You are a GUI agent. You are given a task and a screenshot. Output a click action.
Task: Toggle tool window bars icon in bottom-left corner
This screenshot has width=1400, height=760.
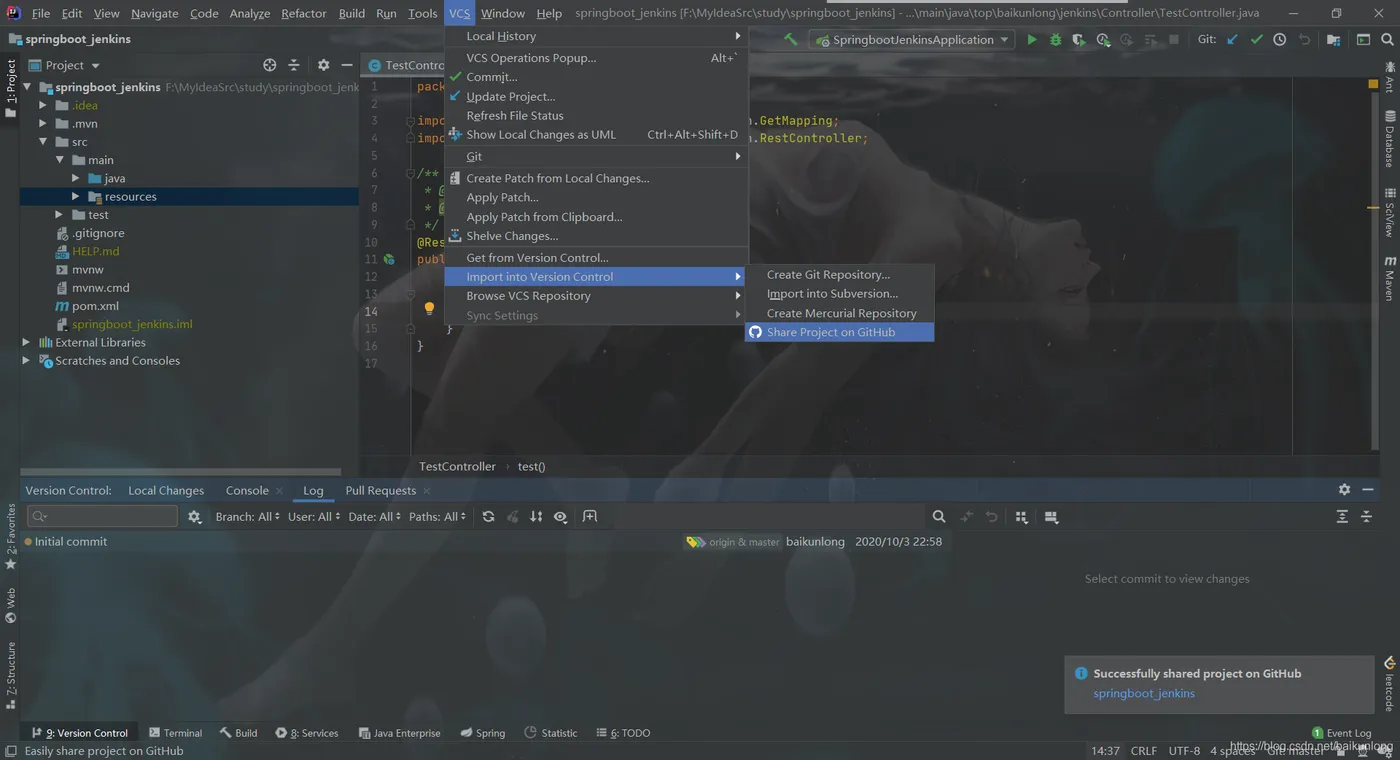point(10,751)
